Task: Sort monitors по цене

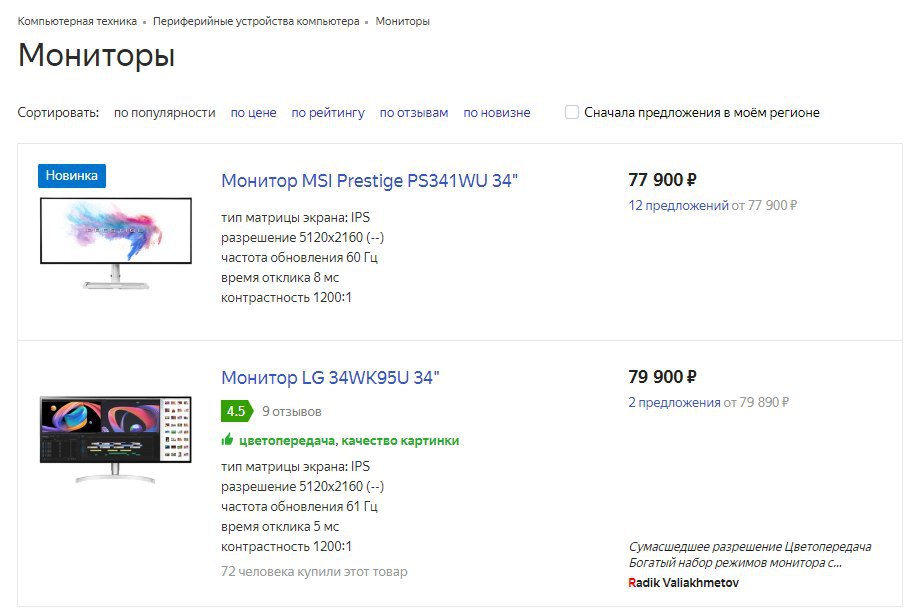Action: (x=253, y=112)
